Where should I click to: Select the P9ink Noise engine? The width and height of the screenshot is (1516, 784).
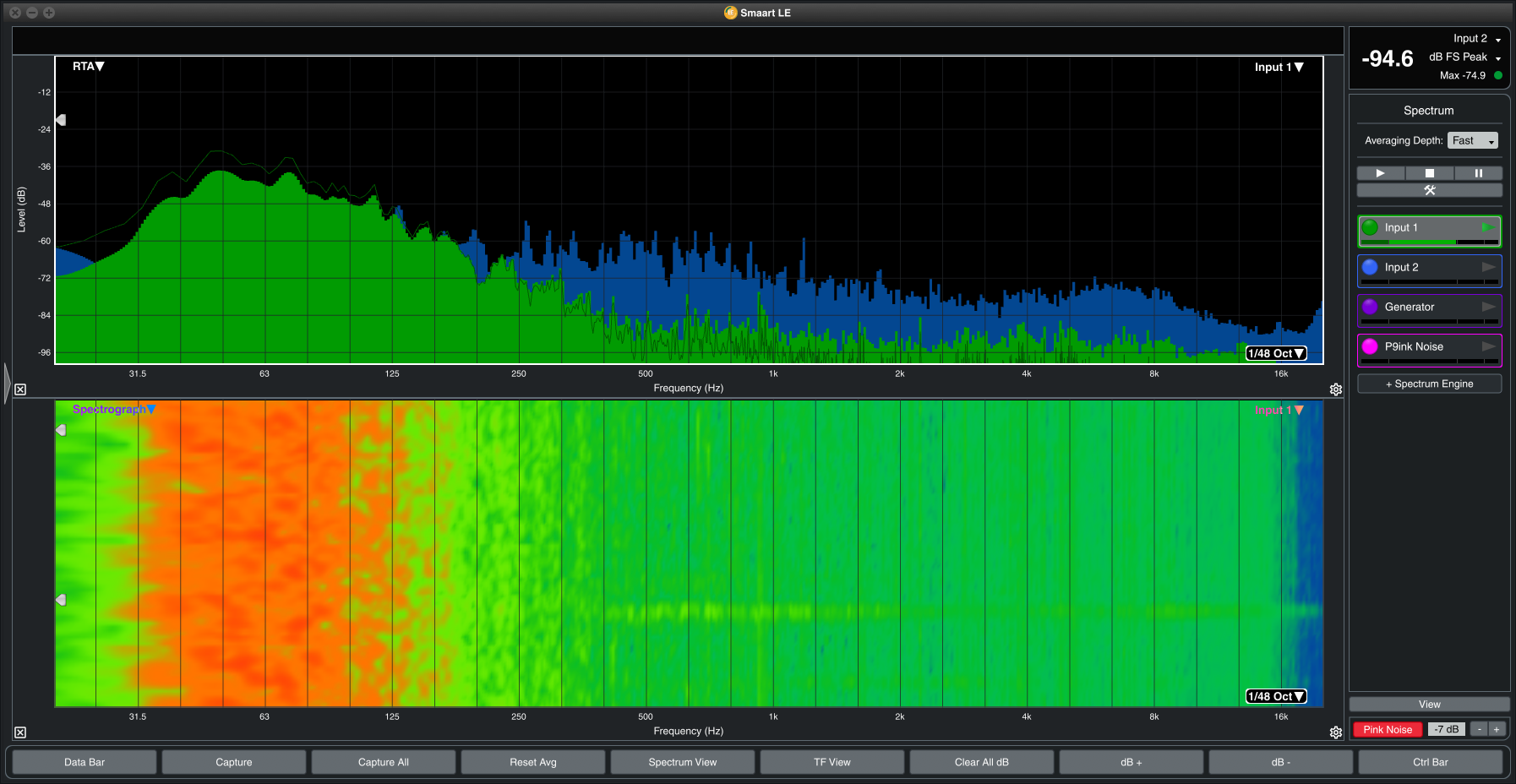tap(1430, 351)
